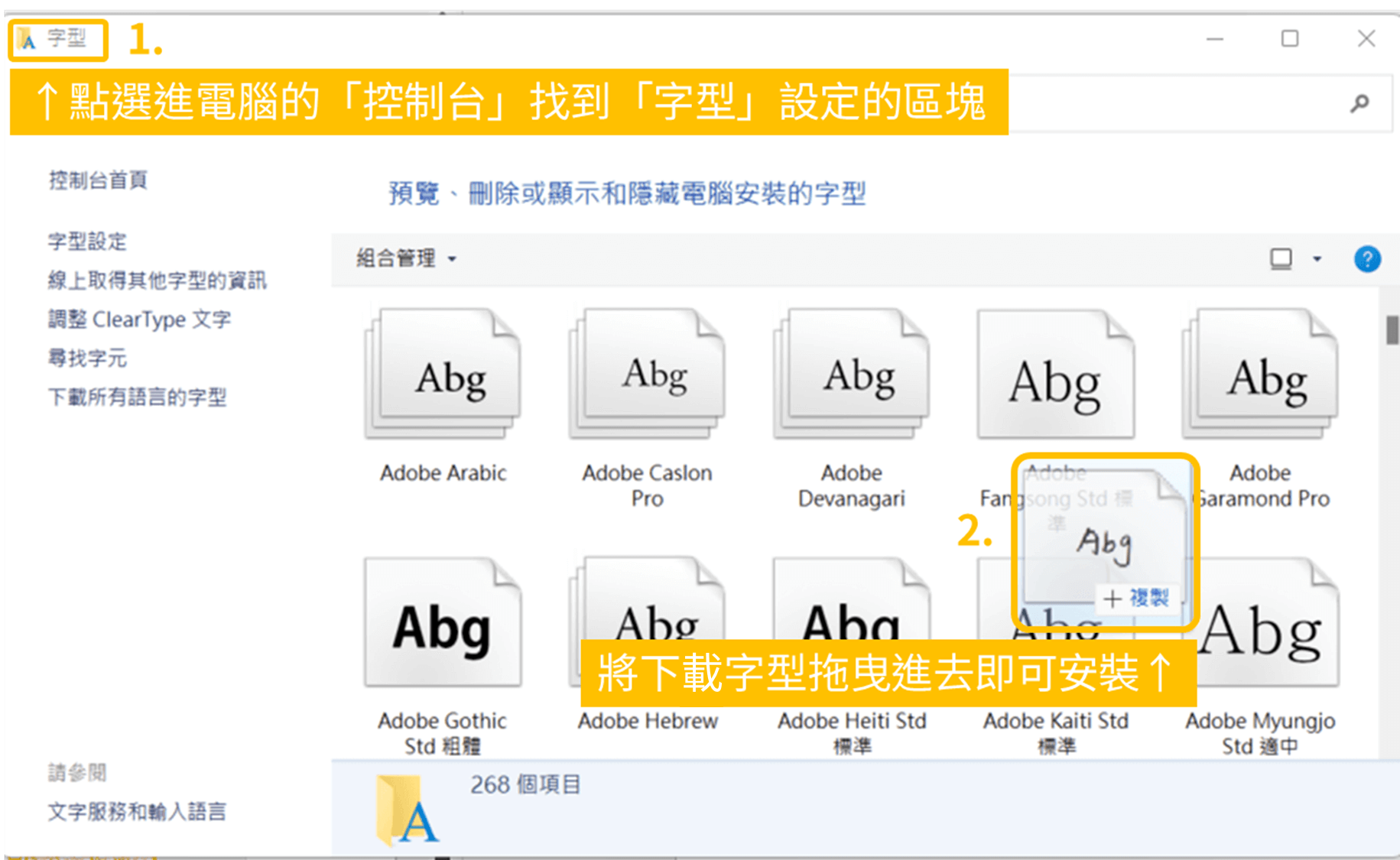This screenshot has width=1400, height=860.
Task: Maximize the fonts window
Action: [1290, 38]
